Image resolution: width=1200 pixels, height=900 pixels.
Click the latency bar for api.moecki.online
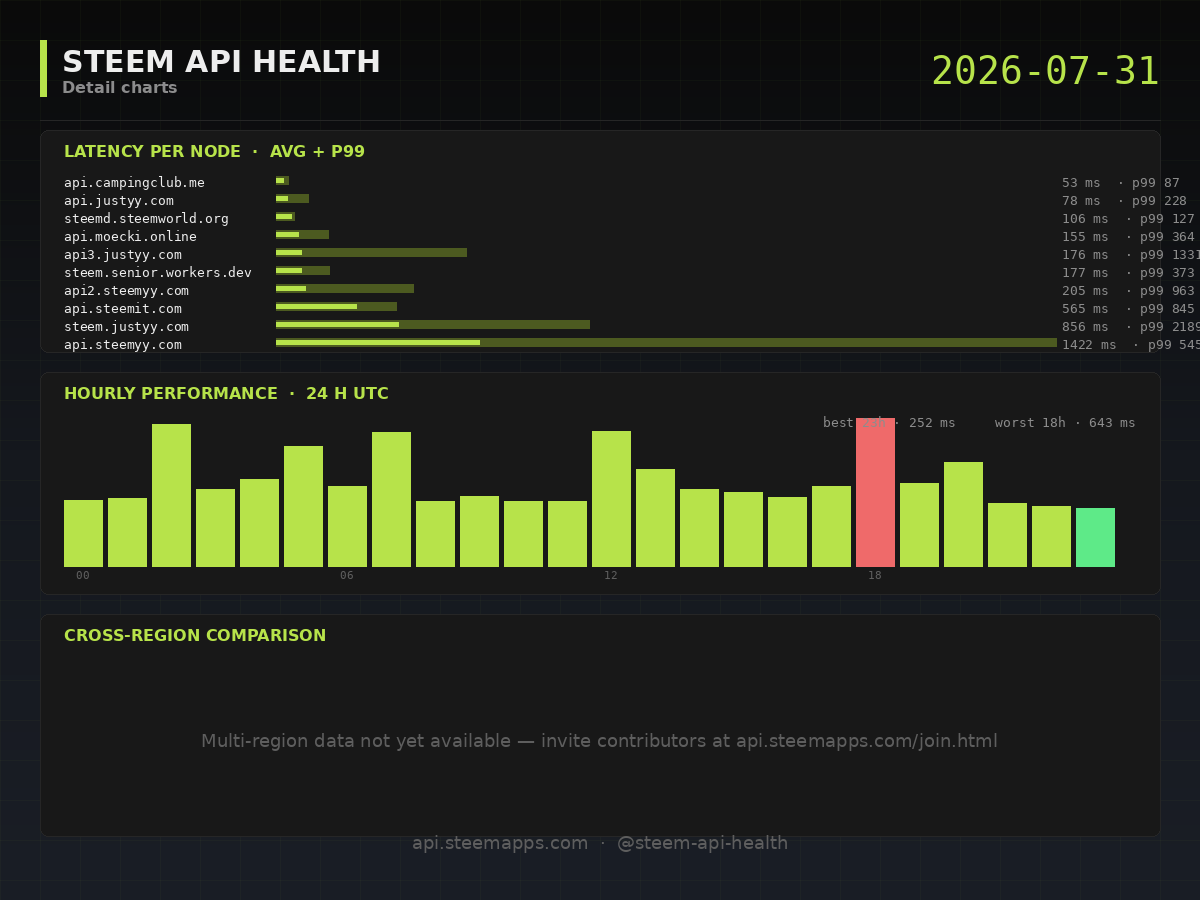click(302, 234)
